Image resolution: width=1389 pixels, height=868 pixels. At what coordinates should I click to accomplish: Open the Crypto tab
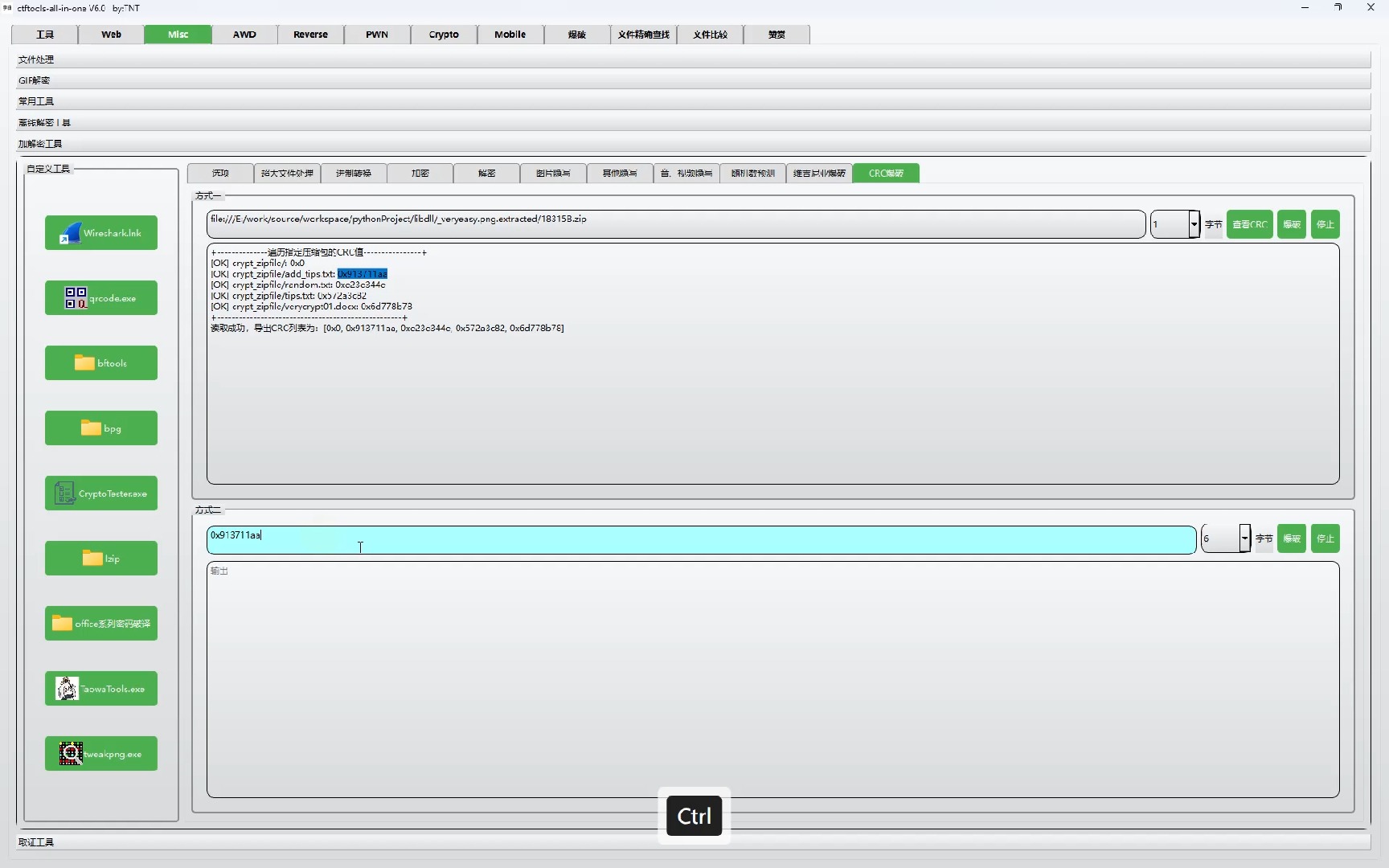click(x=444, y=35)
